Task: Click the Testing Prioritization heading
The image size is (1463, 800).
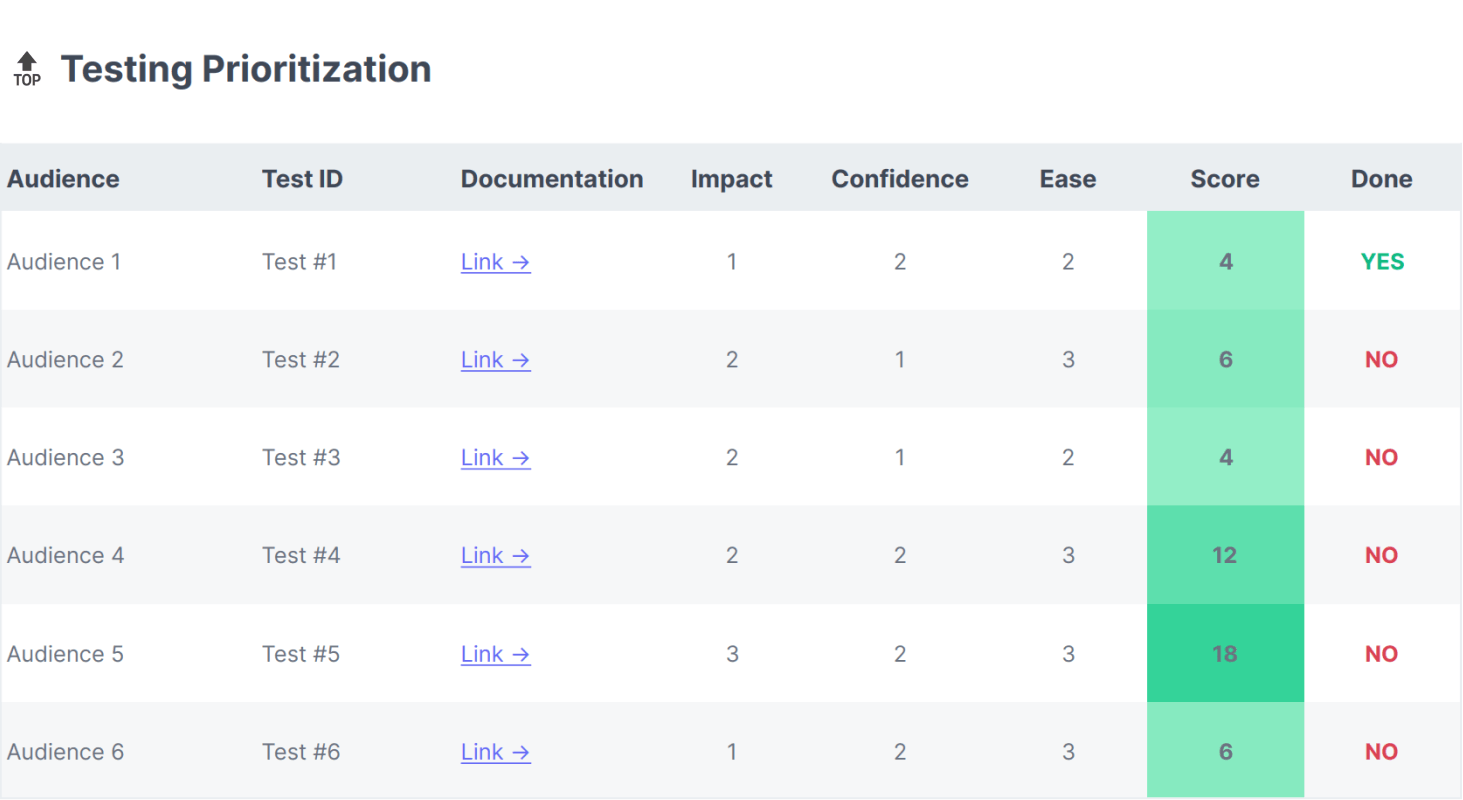Action: [x=246, y=69]
